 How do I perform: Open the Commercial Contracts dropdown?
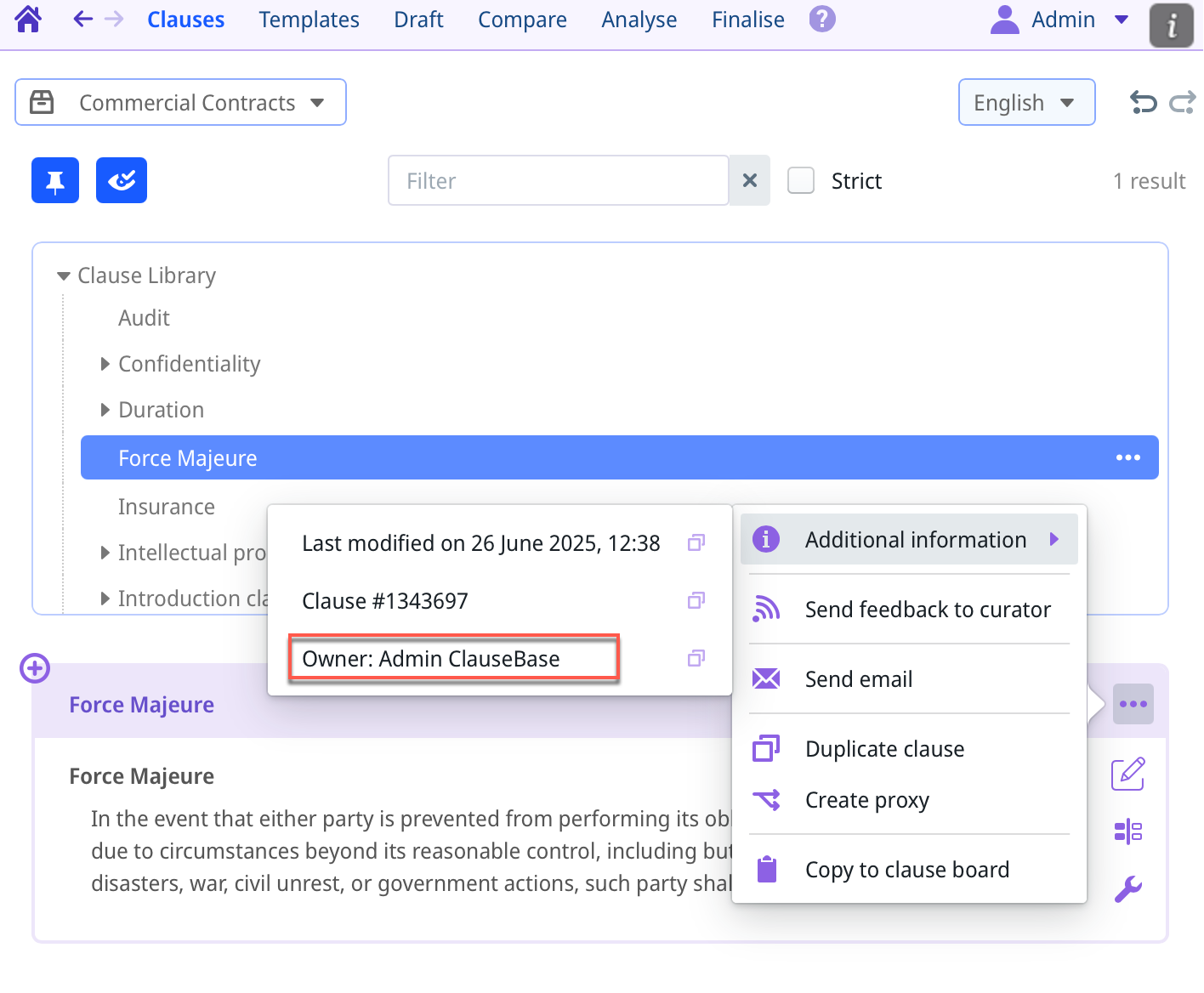[180, 103]
